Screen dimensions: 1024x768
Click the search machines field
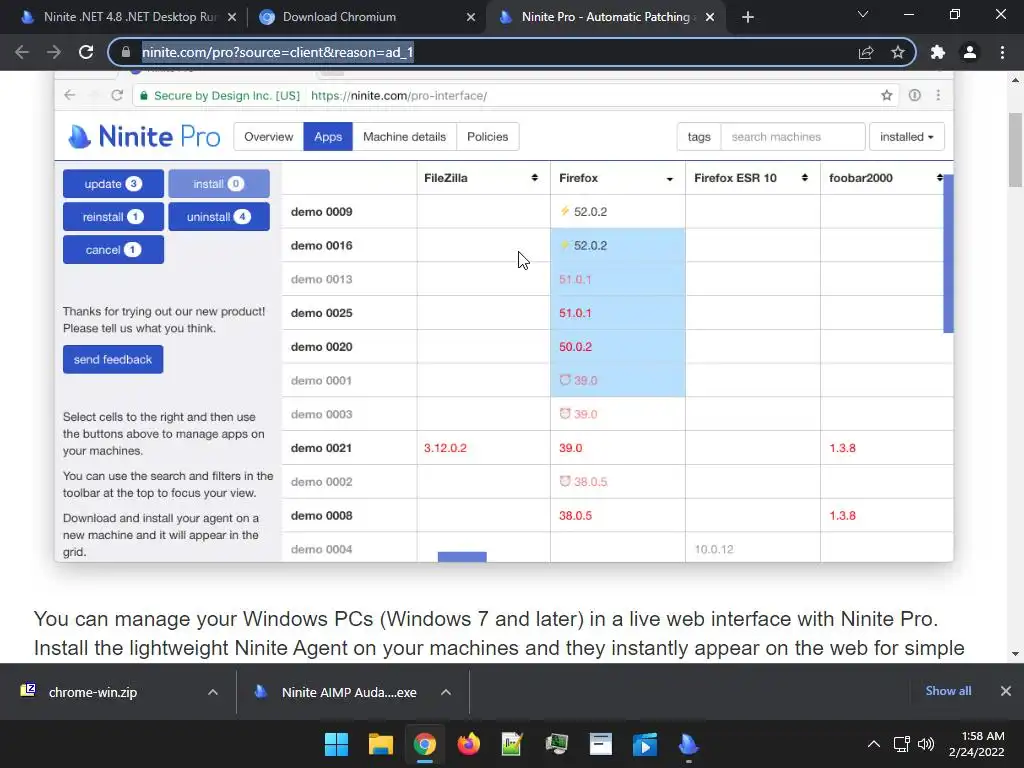pyautogui.click(x=793, y=136)
